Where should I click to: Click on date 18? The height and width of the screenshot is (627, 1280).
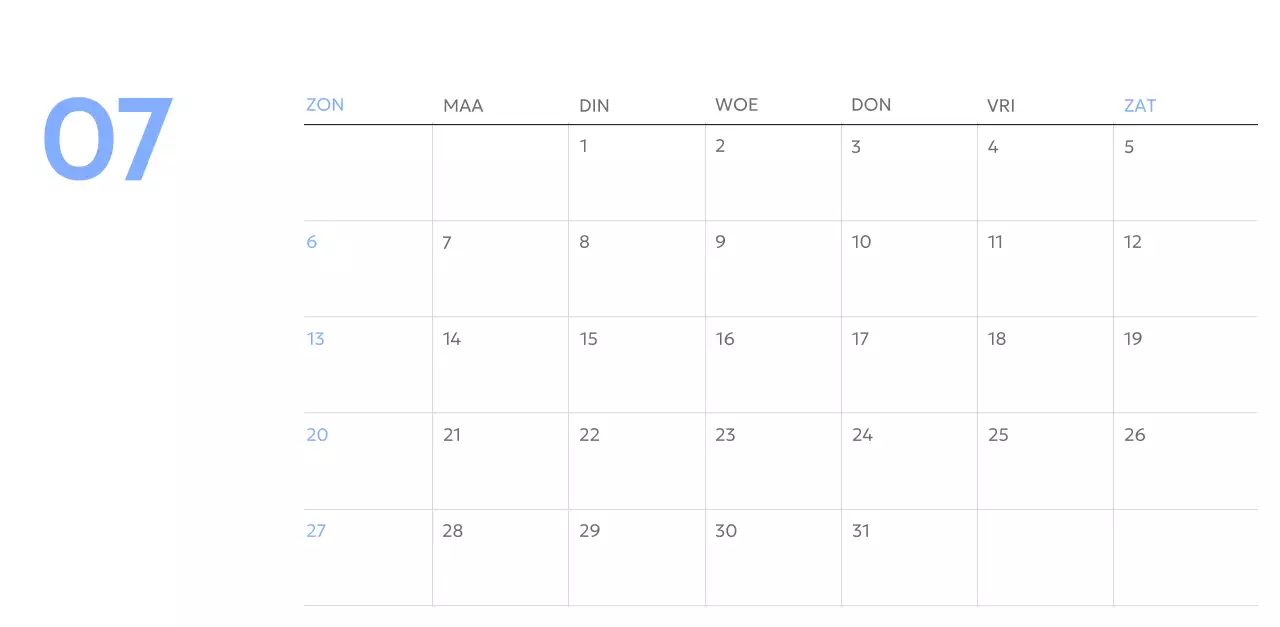tap(997, 339)
